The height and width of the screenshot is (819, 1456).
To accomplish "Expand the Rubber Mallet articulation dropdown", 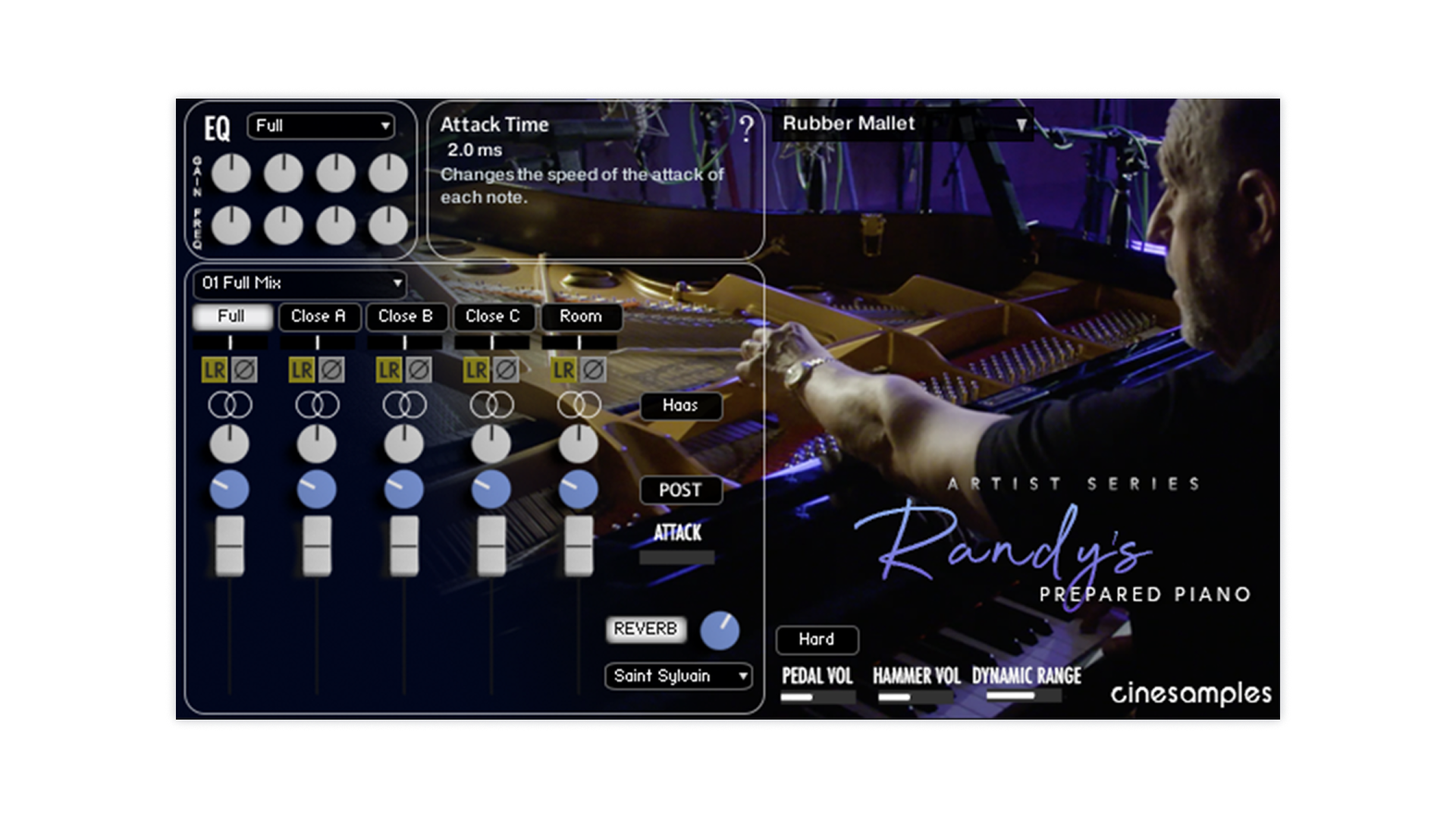I will (902, 124).
